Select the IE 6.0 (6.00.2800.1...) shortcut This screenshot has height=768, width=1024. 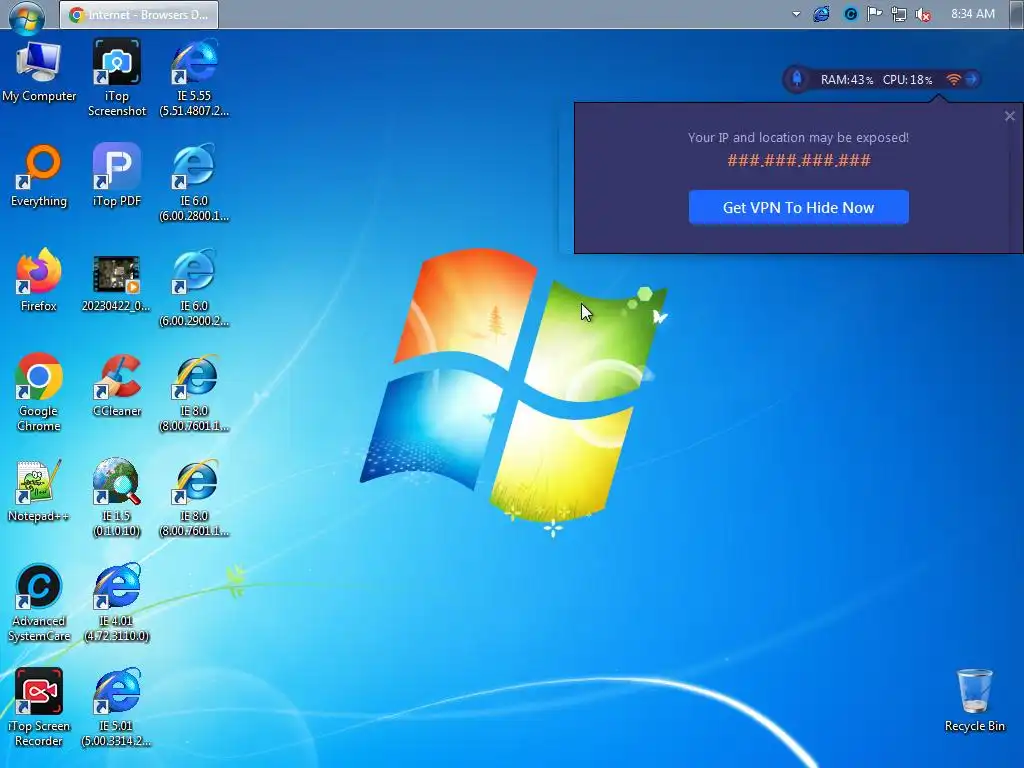[194, 182]
